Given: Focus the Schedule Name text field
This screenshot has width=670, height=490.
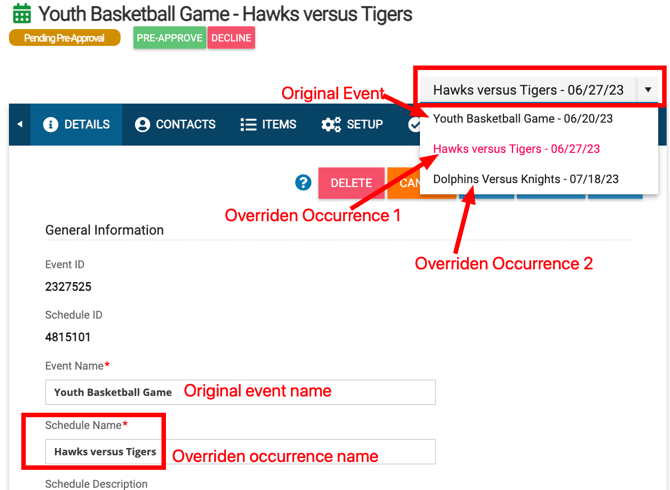Looking at the screenshot, I should tap(300, 452).
